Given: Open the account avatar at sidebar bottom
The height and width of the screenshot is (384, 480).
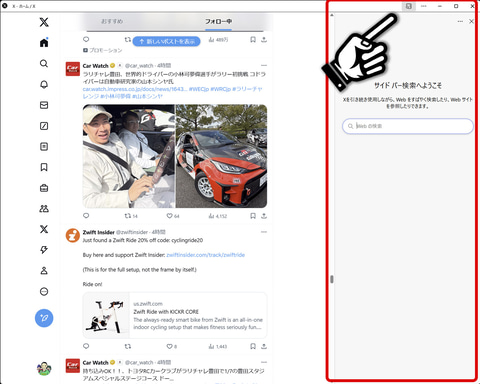Looking at the screenshot, I should coord(44,369).
